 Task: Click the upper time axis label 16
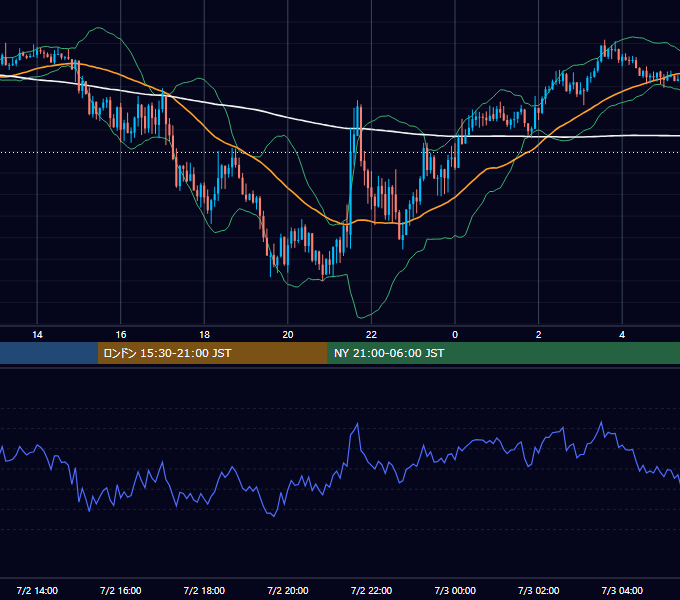[x=121, y=335]
